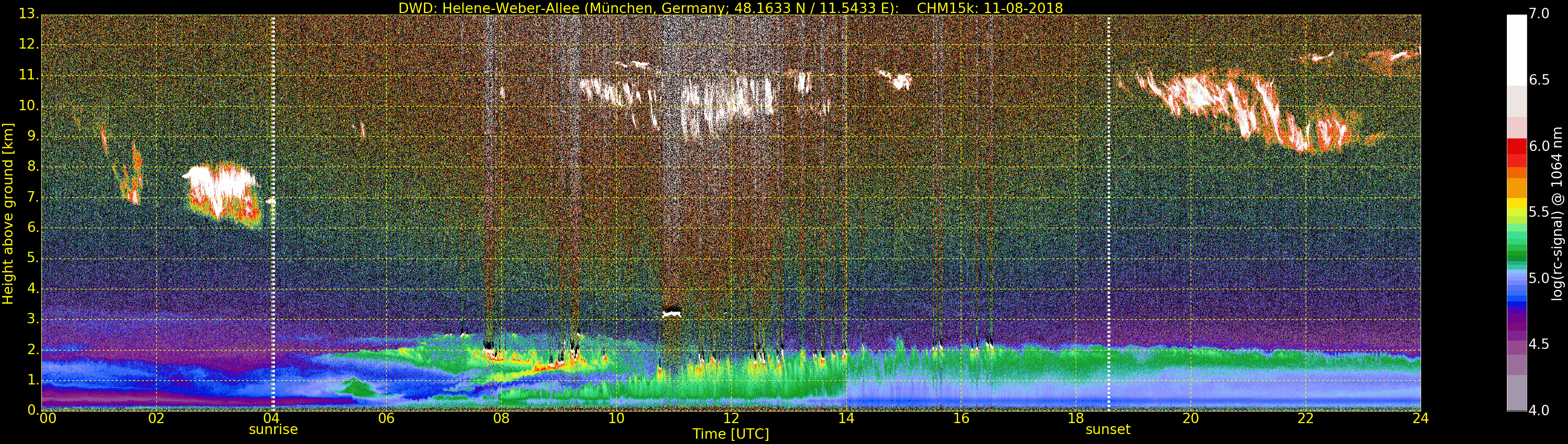
Task: Click the red segment of the colorbar
Action: tap(1516, 153)
